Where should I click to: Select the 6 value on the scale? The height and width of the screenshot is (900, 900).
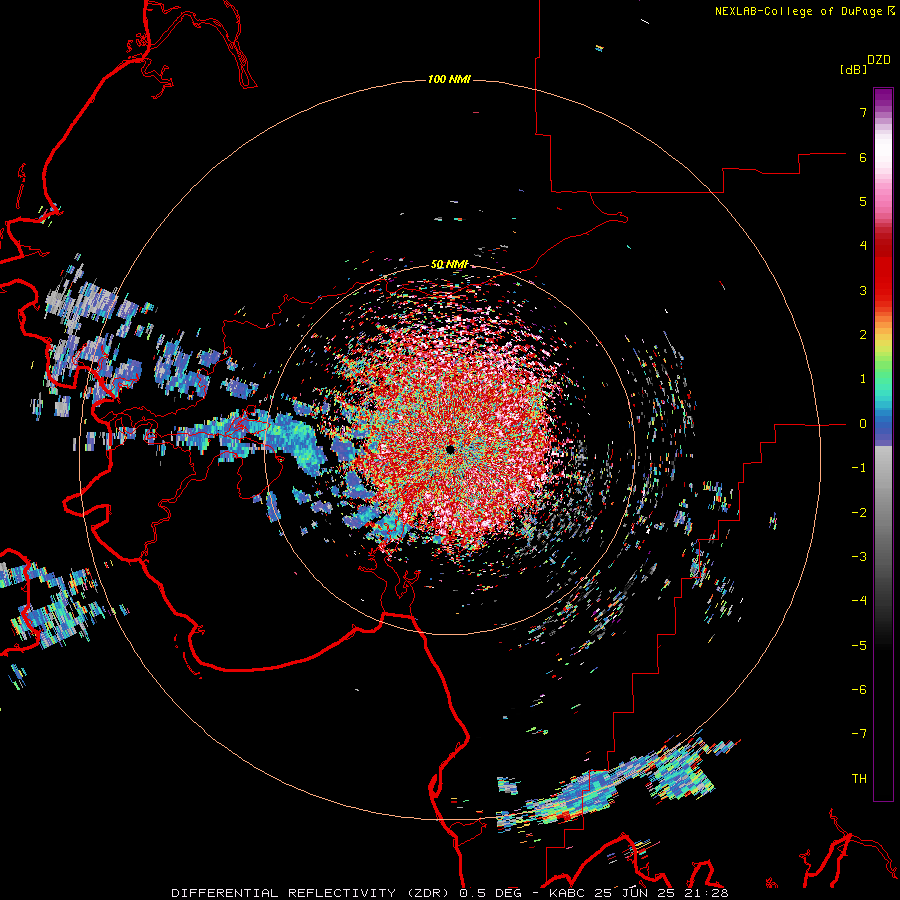863,157
